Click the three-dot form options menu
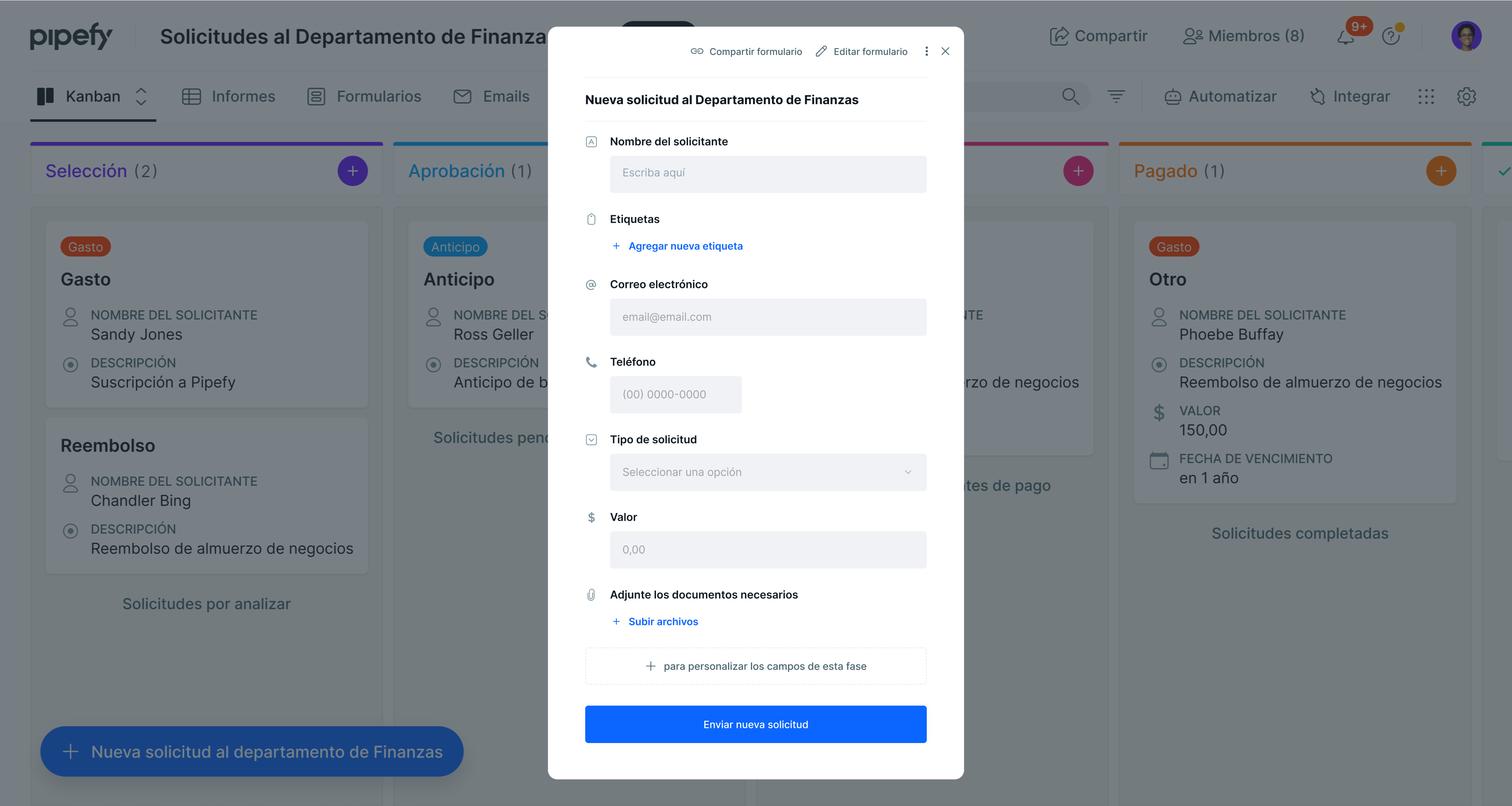Viewport: 1512px width, 806px height. pos(926,52)
